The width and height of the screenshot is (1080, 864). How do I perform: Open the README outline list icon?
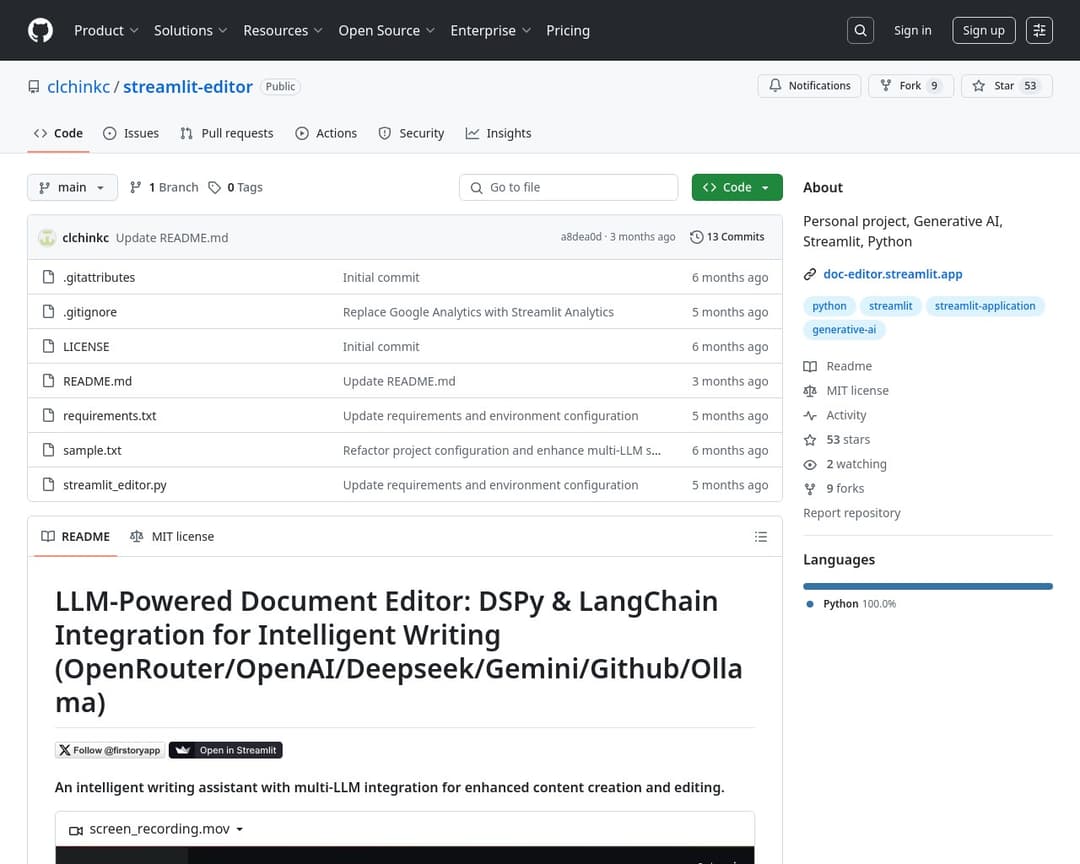pyautogui.click(x=760, y=537)
